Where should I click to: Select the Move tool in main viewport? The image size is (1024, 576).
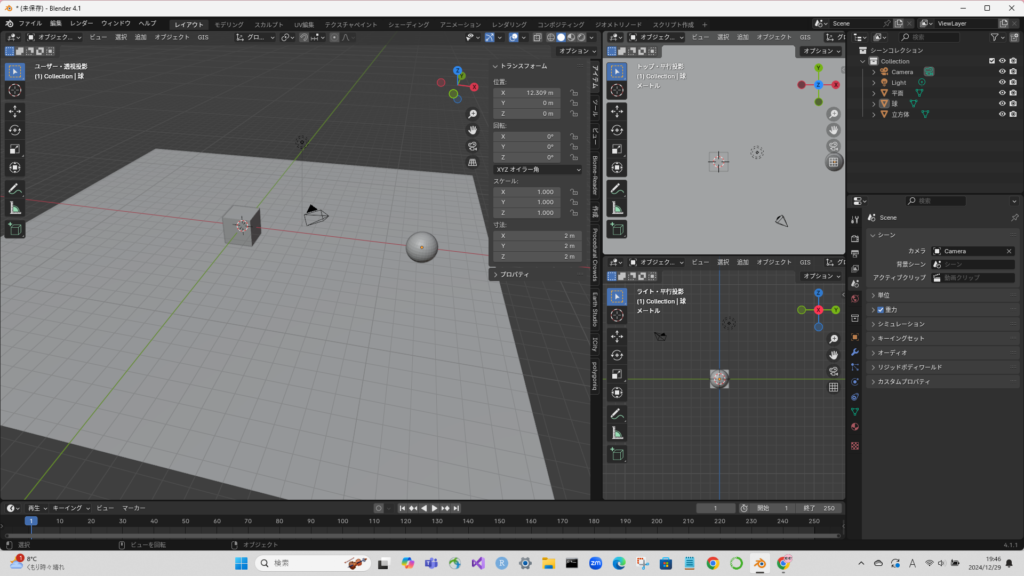tap(15, 110)
